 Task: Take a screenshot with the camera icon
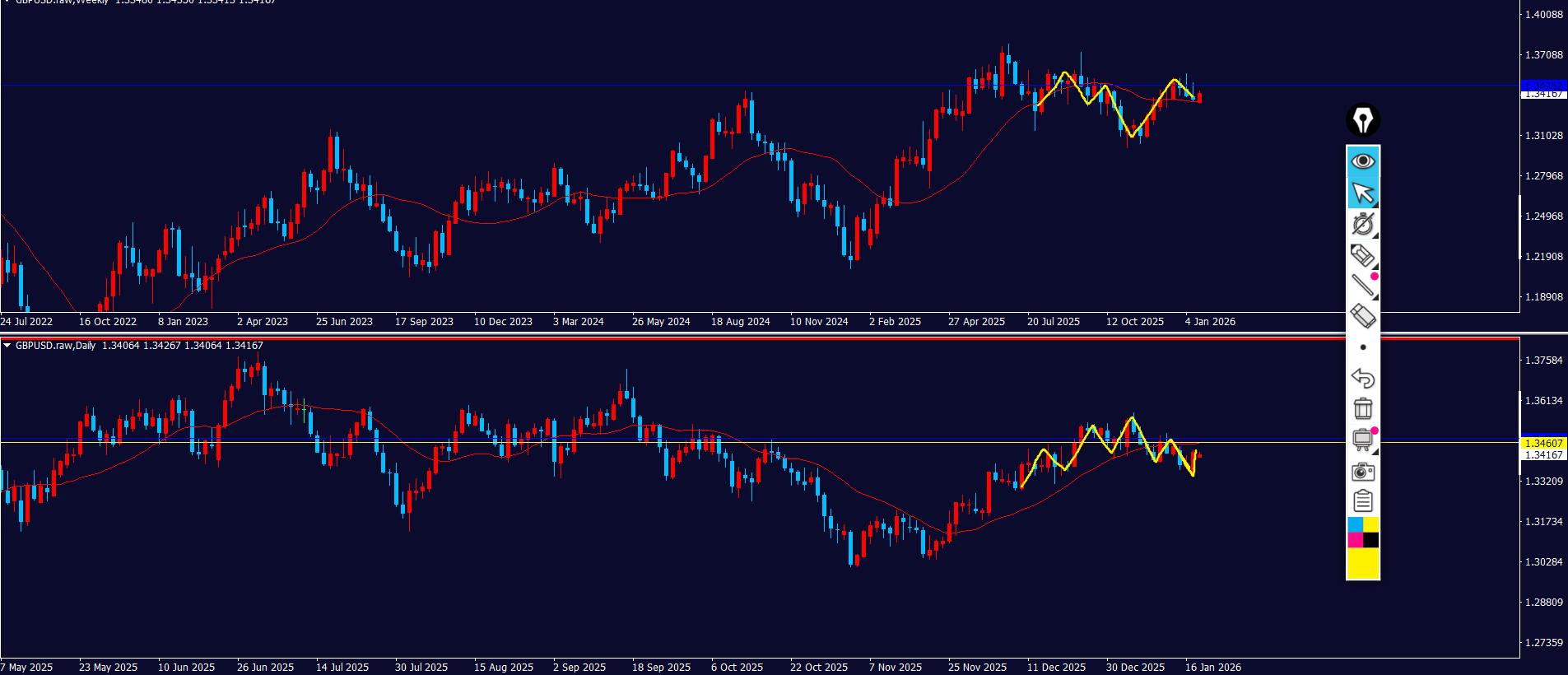click(x=1363, y=471)
